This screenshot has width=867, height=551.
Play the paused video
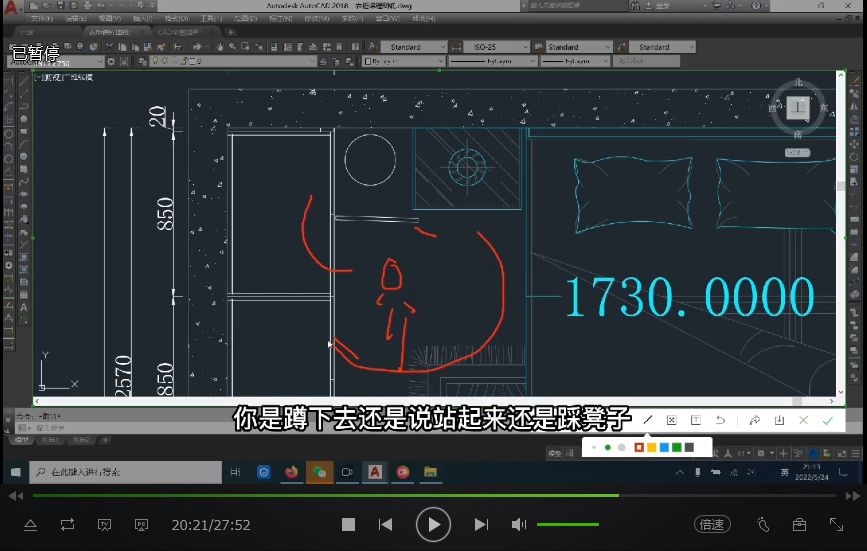point(433,524)
